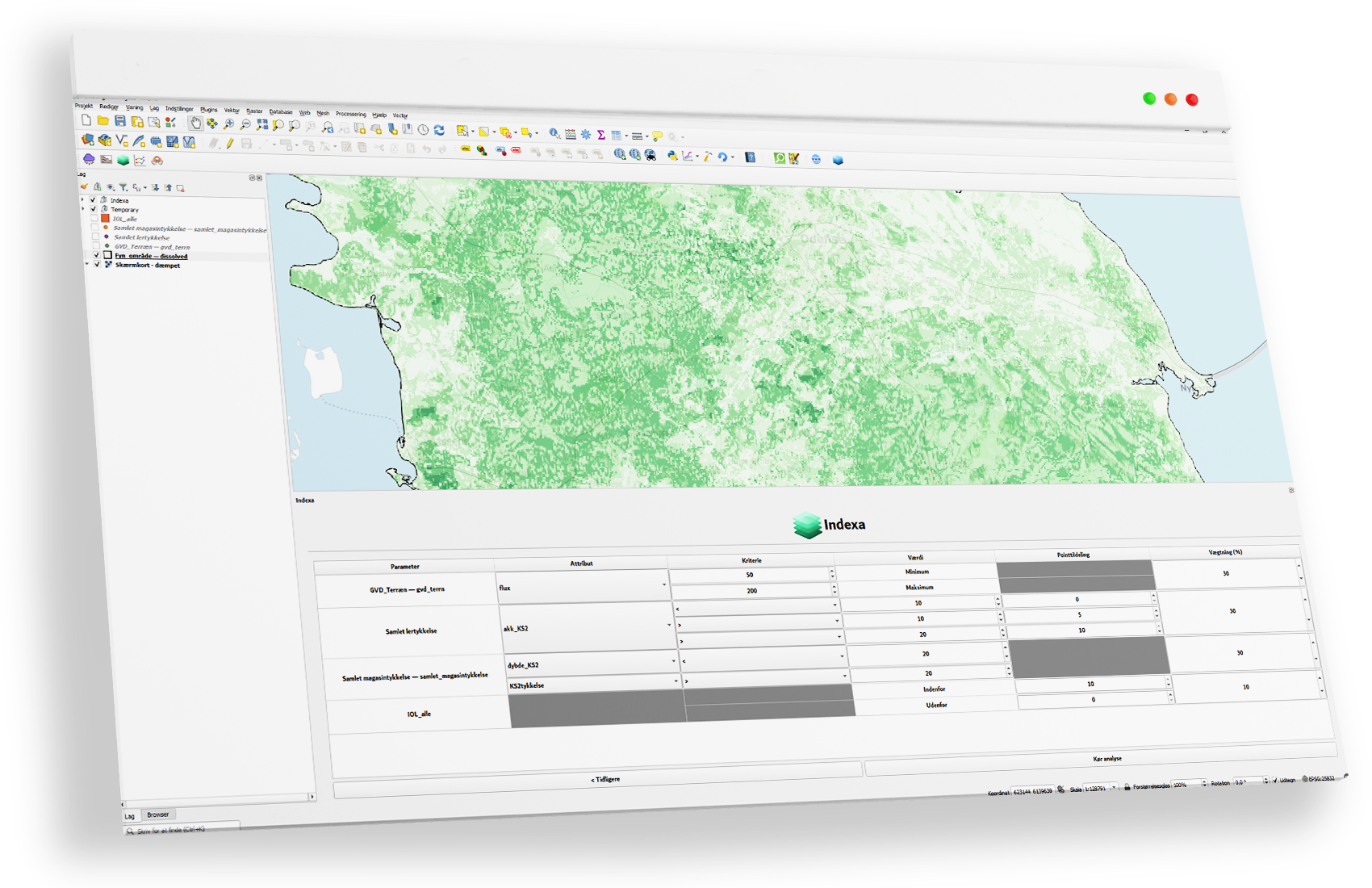Activate the Zoom In magnifier tool

pyautogui.click(x=229, y=124)
